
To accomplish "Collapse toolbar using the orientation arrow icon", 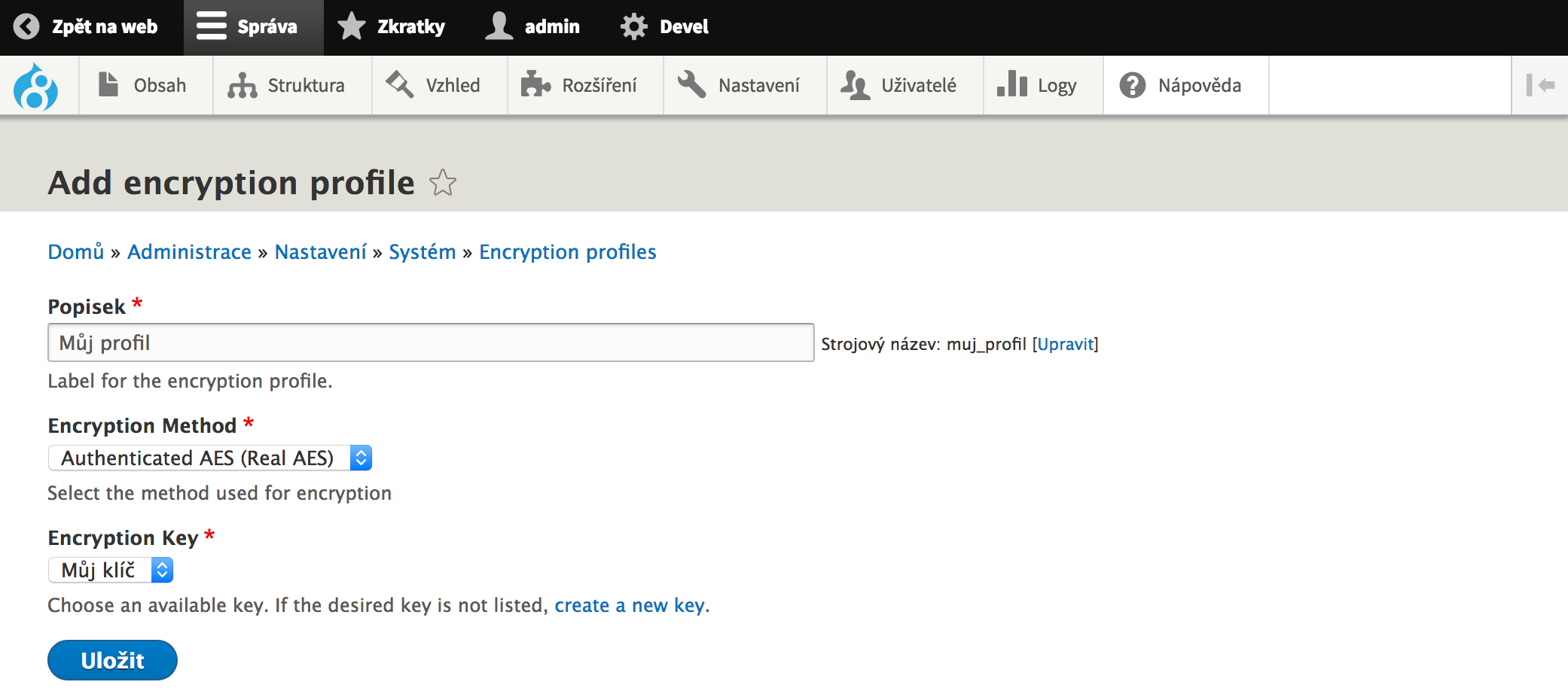I will click(x=1540, y=86).
